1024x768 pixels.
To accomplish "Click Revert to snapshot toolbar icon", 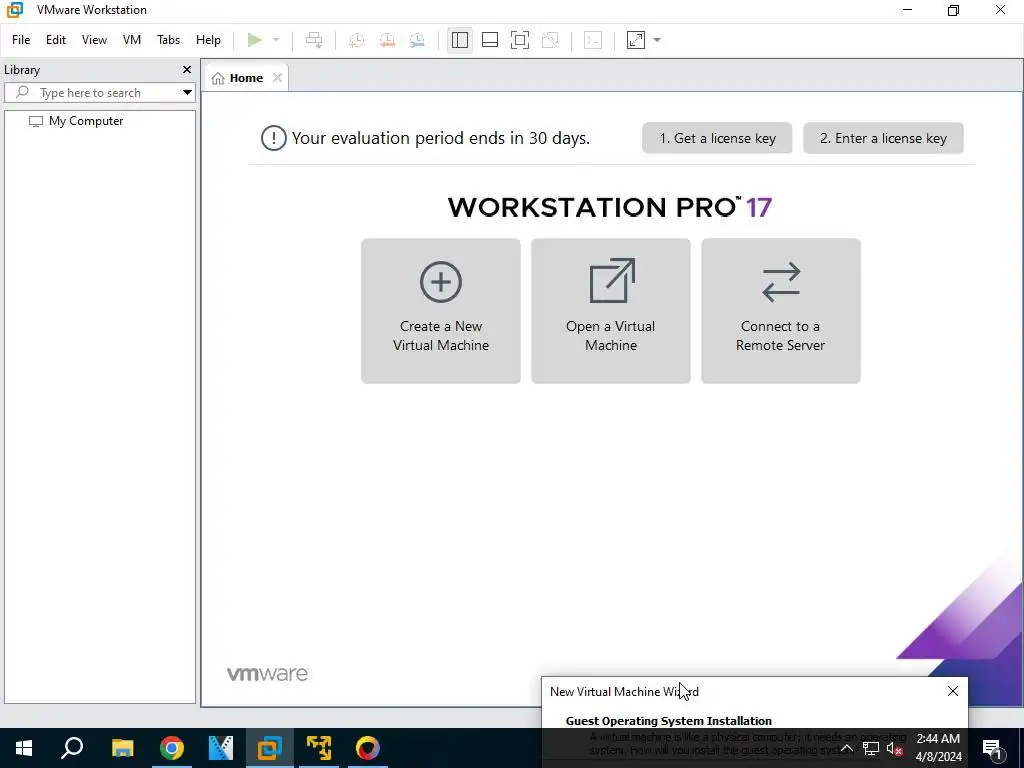I will click(x=387, y=40).
